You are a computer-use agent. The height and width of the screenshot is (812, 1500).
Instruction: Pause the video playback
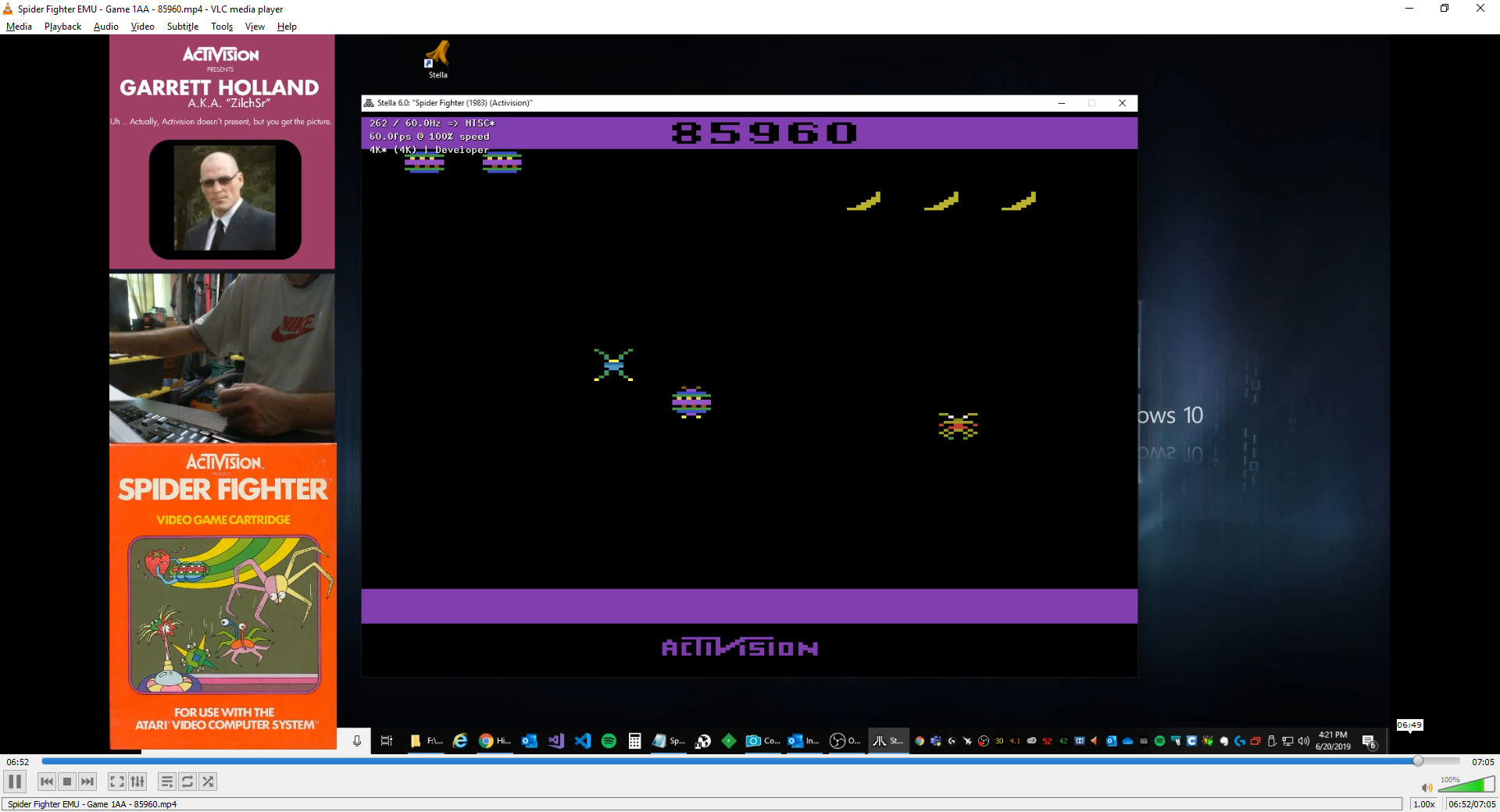coord(15,782)
